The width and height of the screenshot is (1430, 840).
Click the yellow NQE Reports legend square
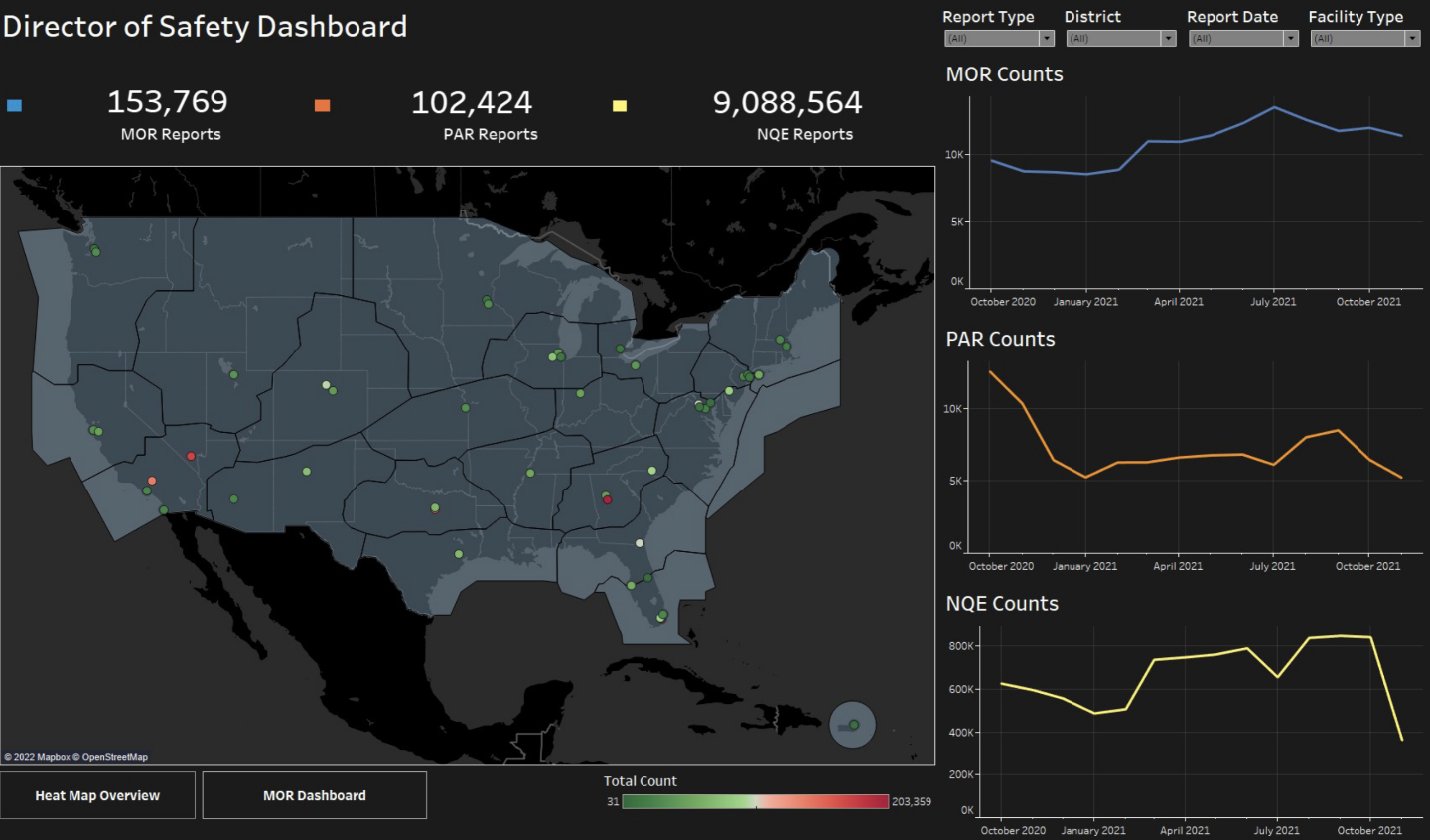620,105
